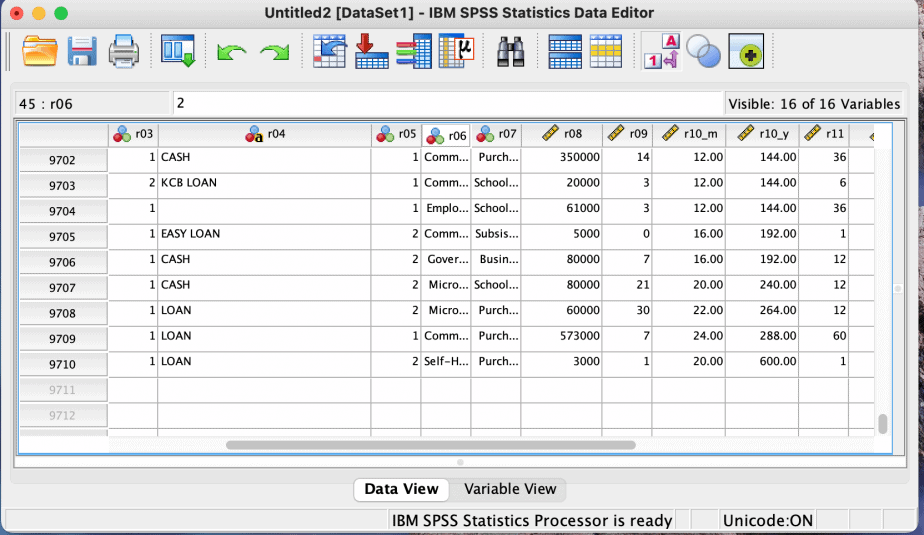Redo action green arrow
Viewport: 924px width, 535px height.
coord(275,52)
